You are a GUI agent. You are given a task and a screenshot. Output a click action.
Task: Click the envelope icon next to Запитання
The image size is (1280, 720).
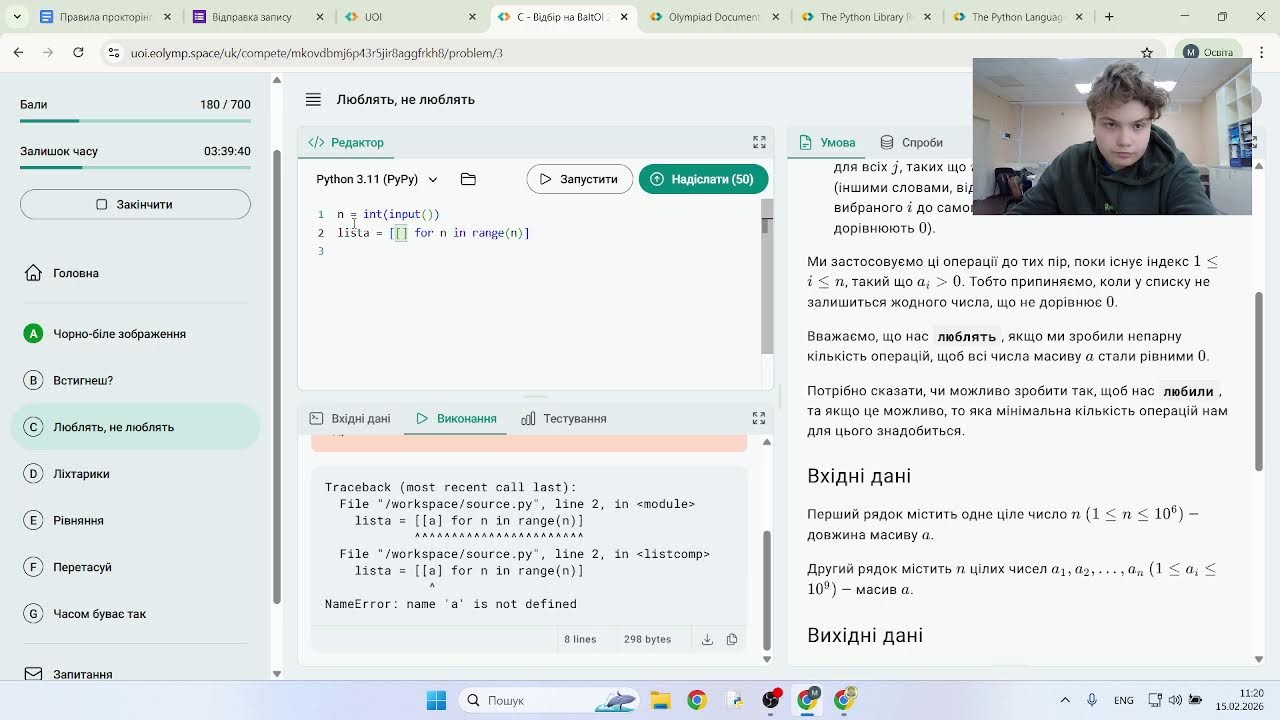(33, 674)
